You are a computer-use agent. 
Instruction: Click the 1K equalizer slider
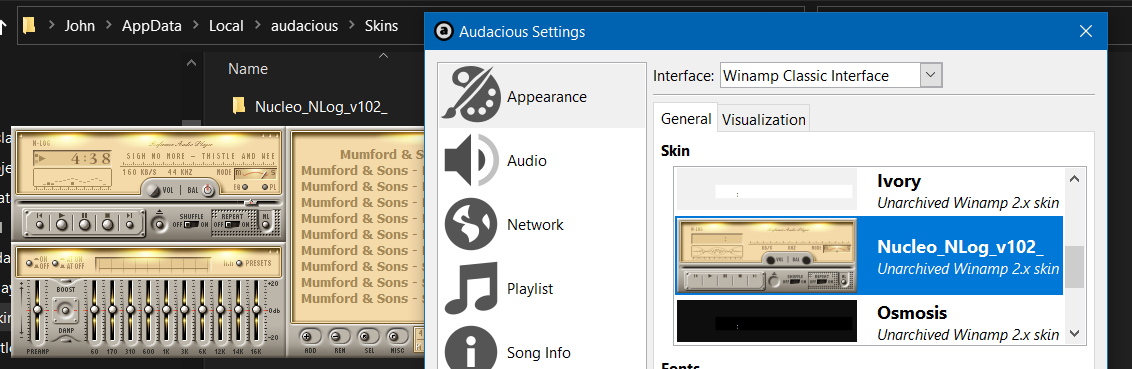point(166,309)
